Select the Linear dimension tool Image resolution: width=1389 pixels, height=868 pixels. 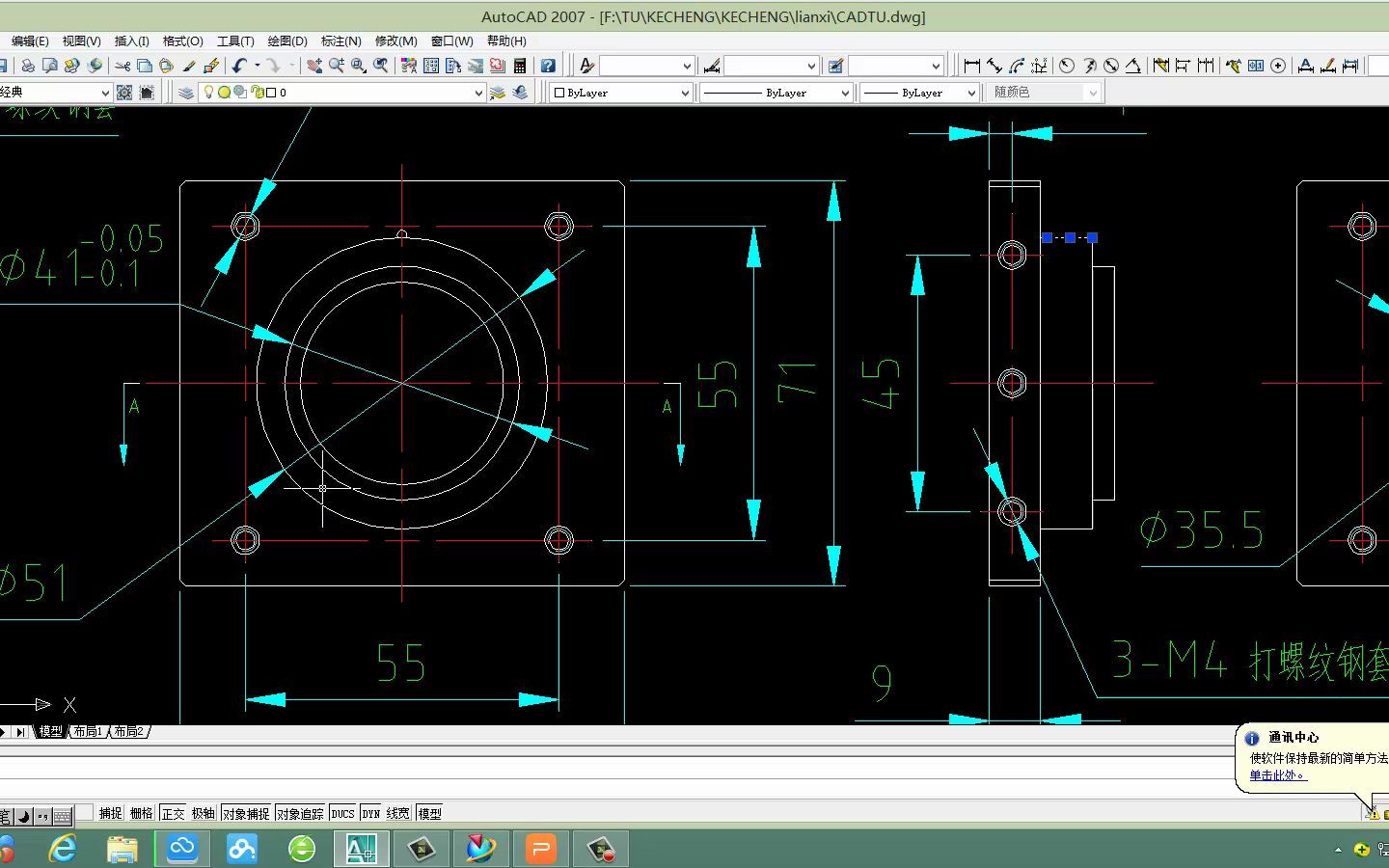(972, 66)
